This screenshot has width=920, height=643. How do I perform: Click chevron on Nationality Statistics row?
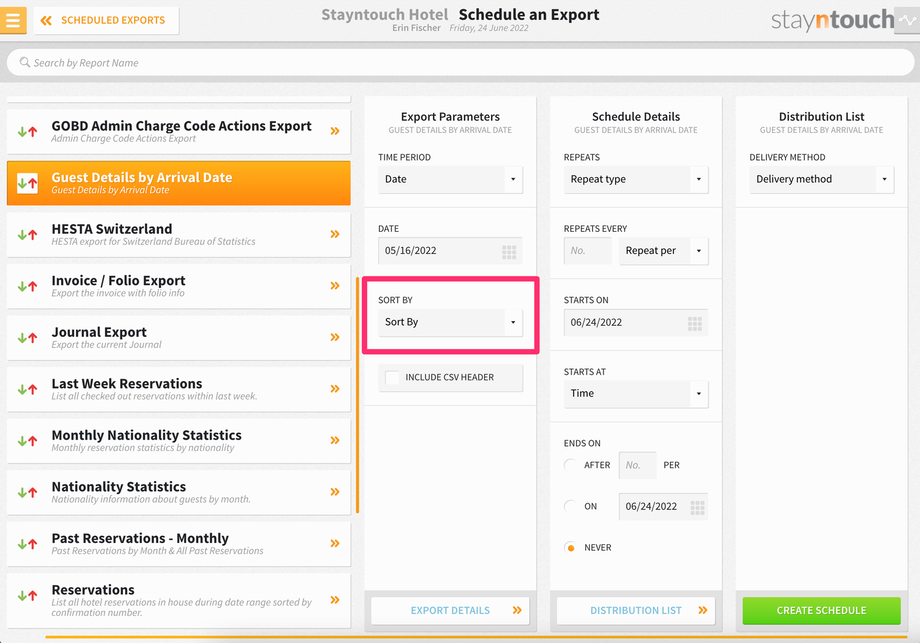coord(335,492)
